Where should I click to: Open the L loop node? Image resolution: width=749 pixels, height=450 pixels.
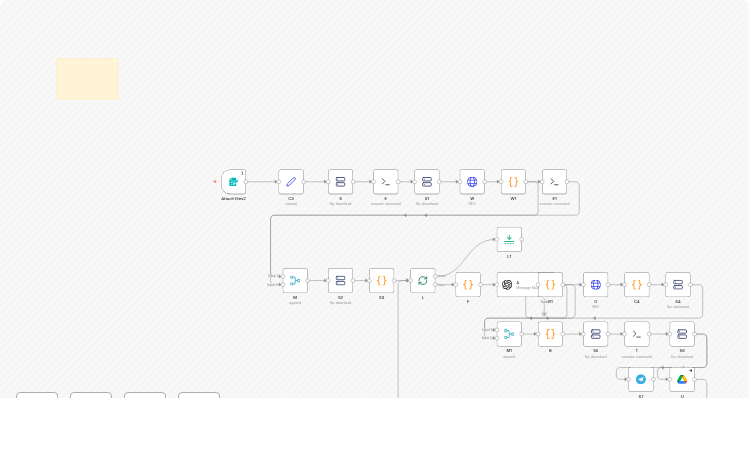[422, 281]
